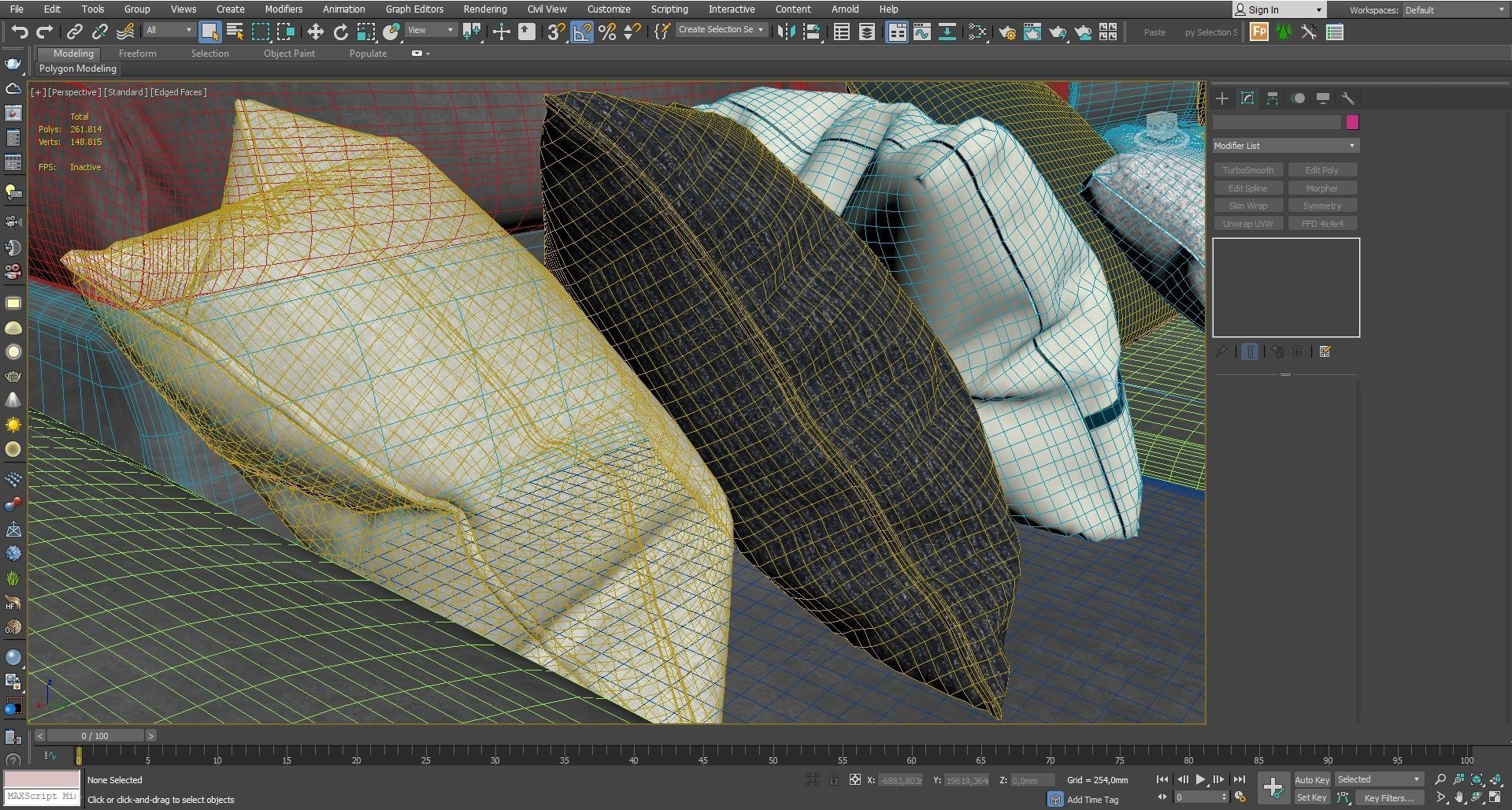Click the Redo arrow icon

click(45, 32)
